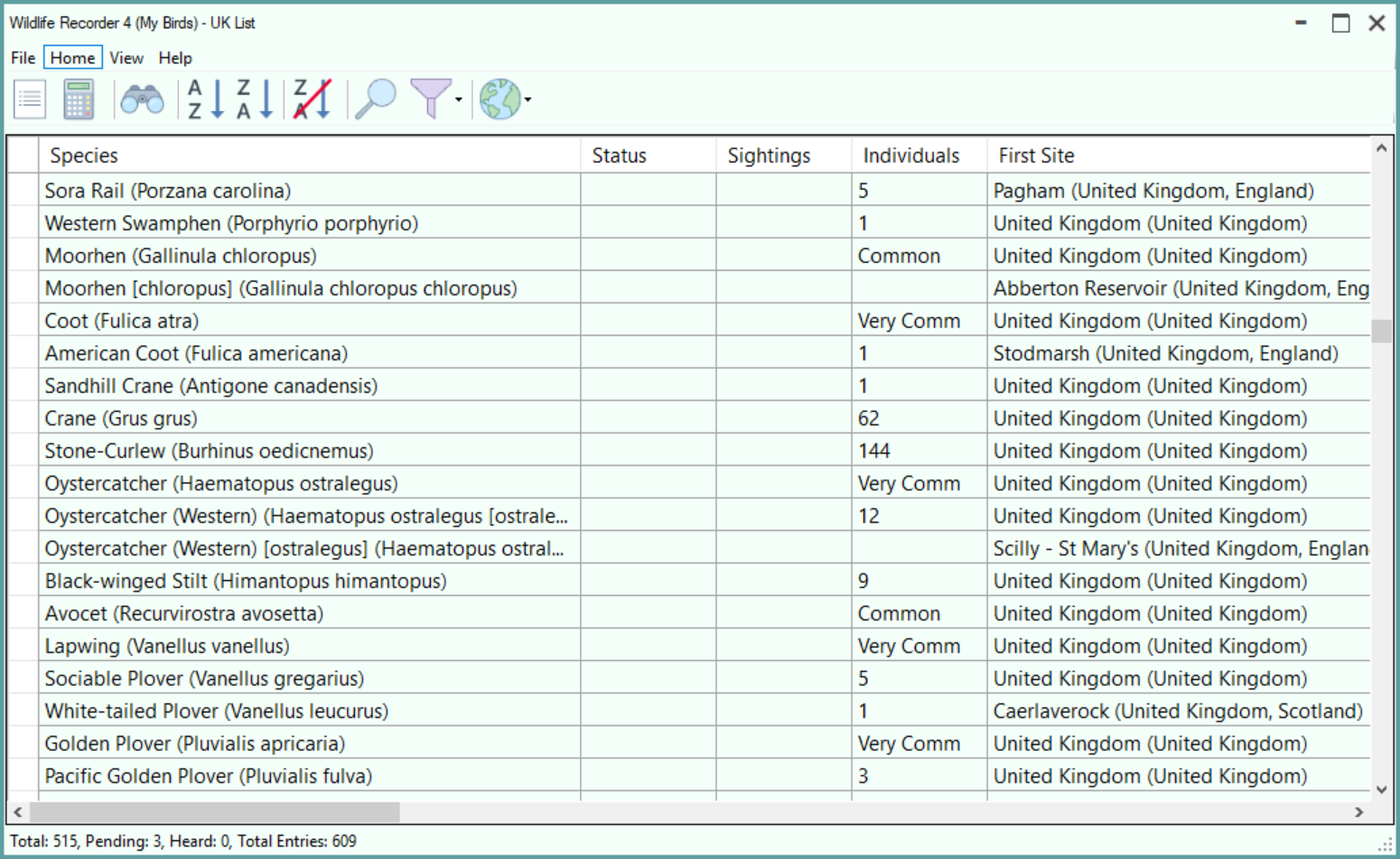The height and width of the screenshot is (859, 1400).
Task: Click the binoculars icon
Action: point(143,99)
